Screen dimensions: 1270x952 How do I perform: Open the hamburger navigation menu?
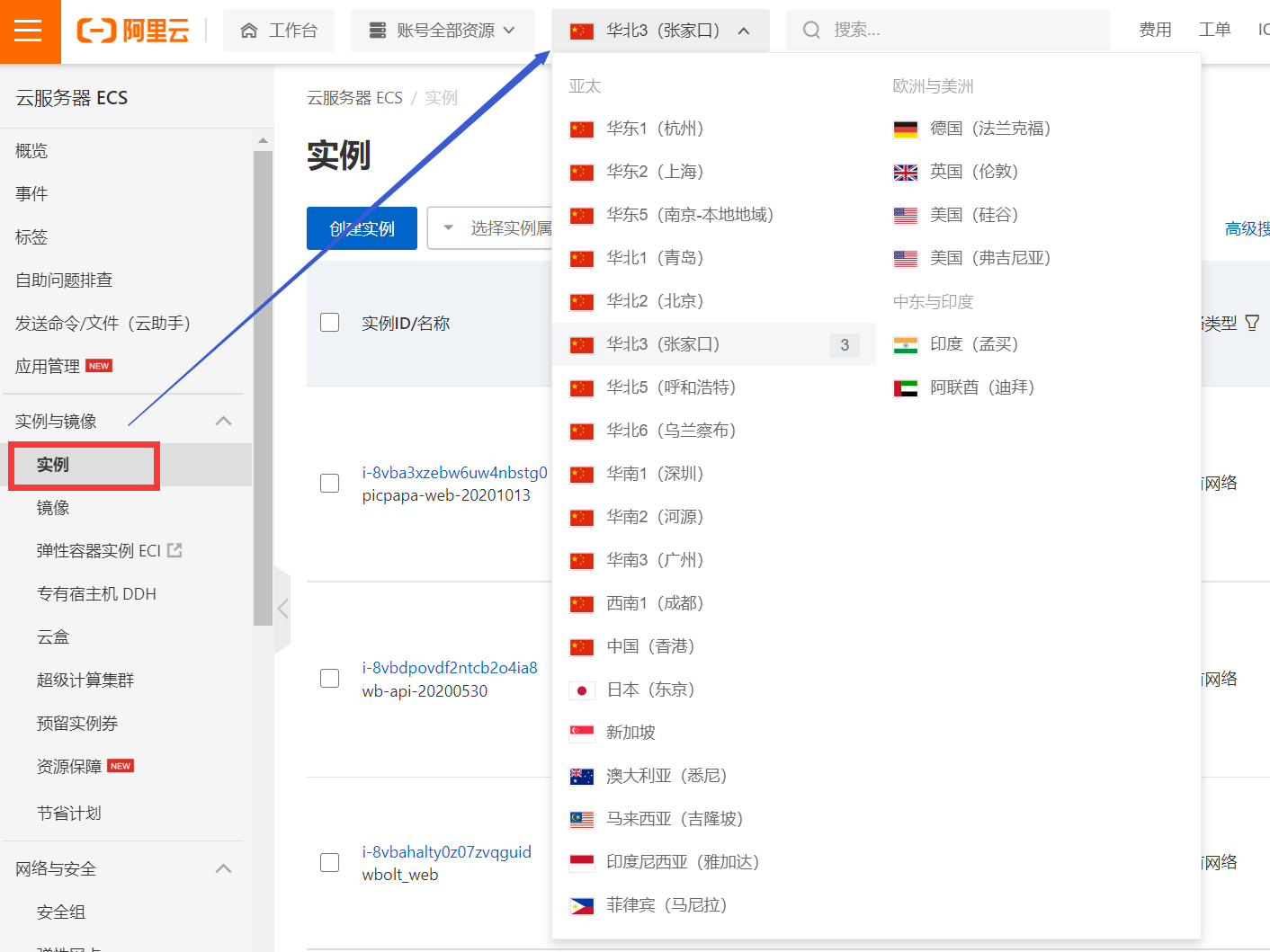point(30,30)
